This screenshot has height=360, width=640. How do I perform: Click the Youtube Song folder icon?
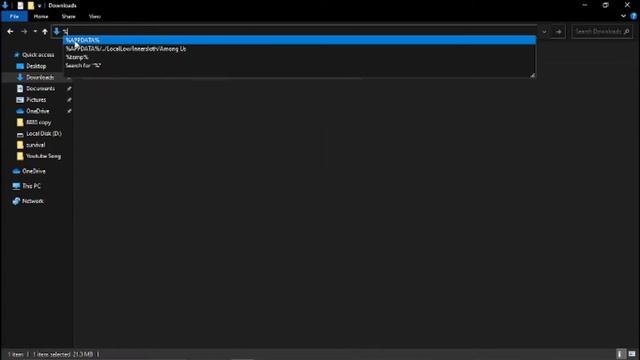point(20,156)
